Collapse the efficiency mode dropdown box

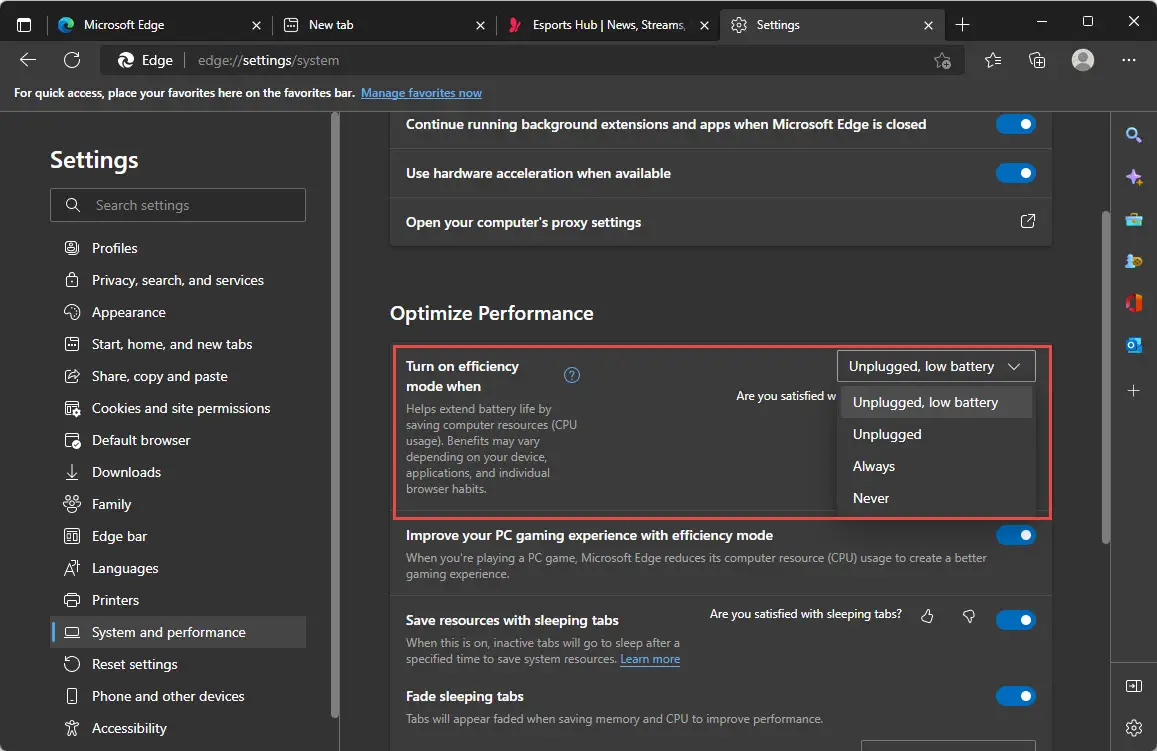936,367
